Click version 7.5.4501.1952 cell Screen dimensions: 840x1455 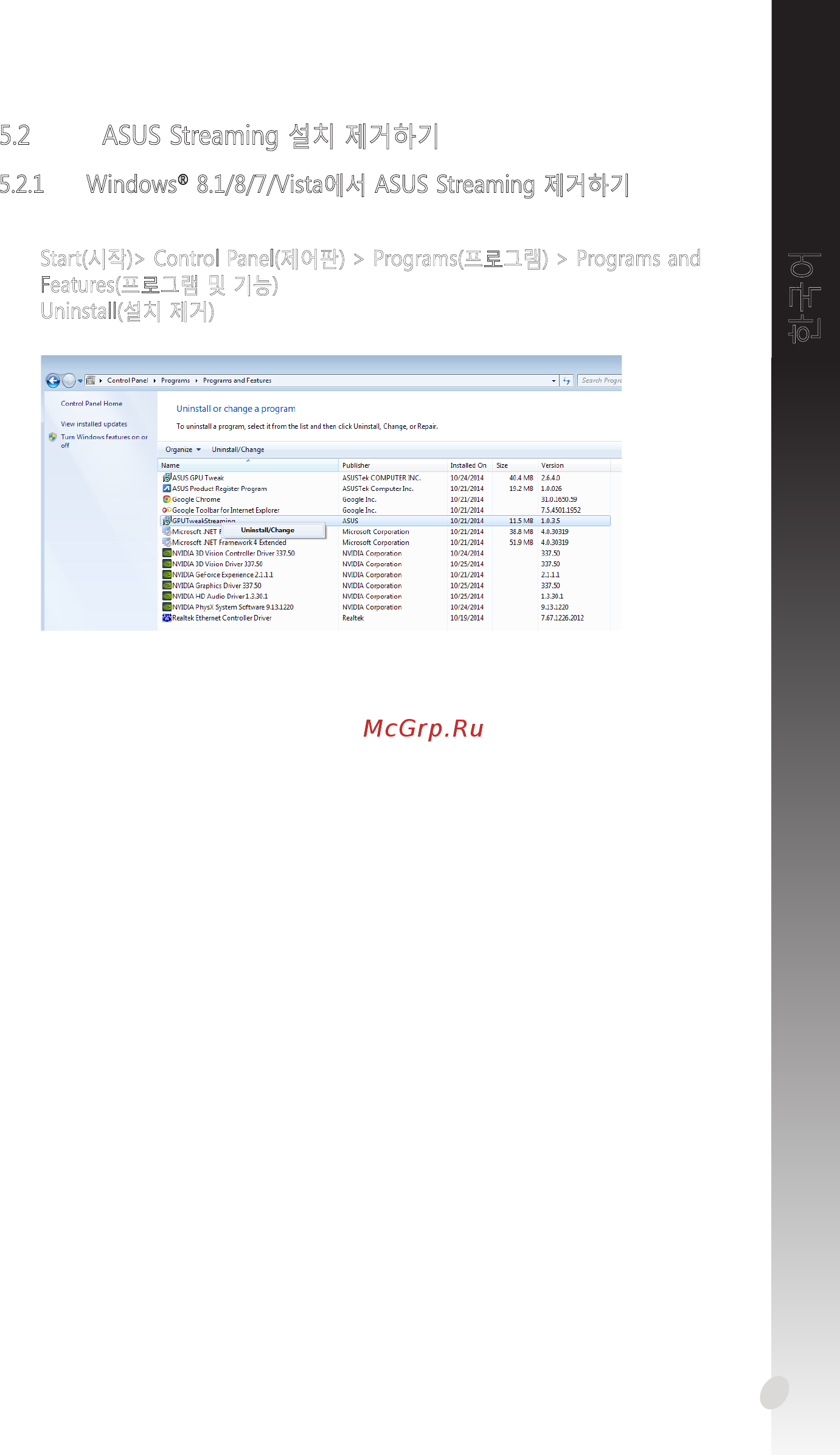tap(561, 511)
